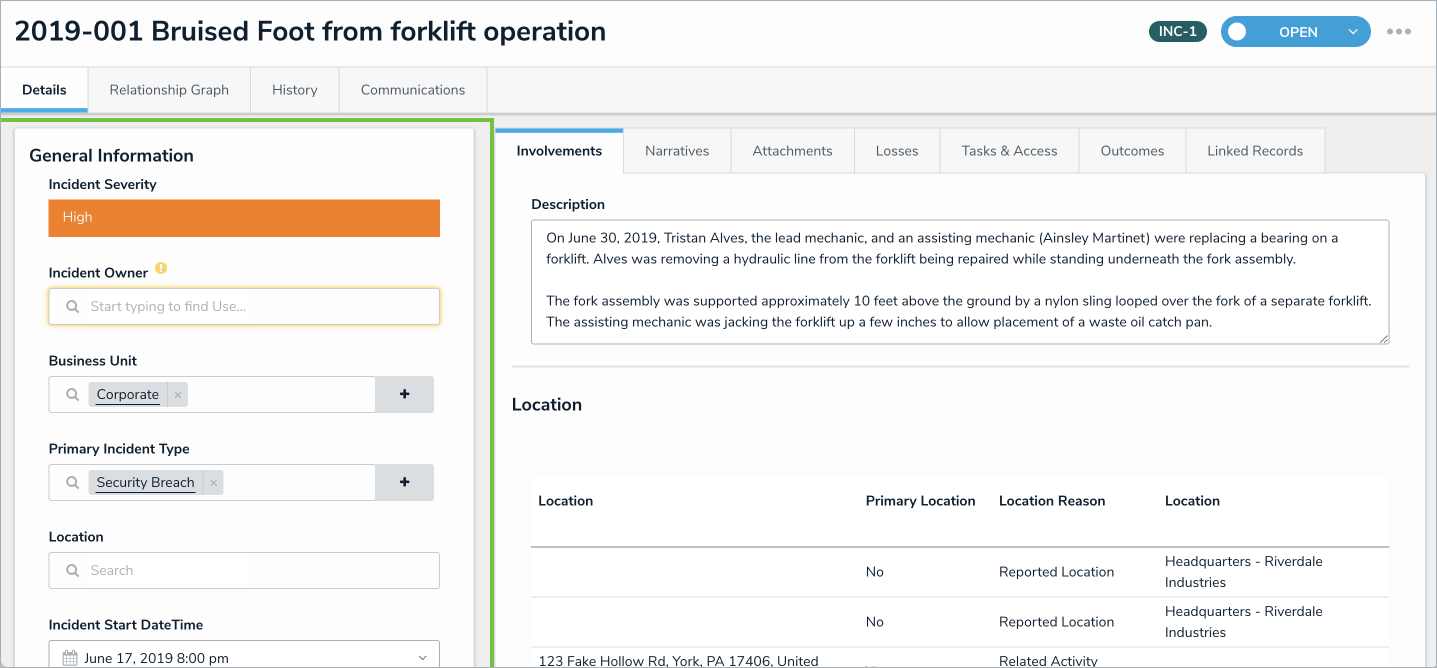Open the Outcomes tab
This screenshot has height=668, width=1437.
point(1132,151)
